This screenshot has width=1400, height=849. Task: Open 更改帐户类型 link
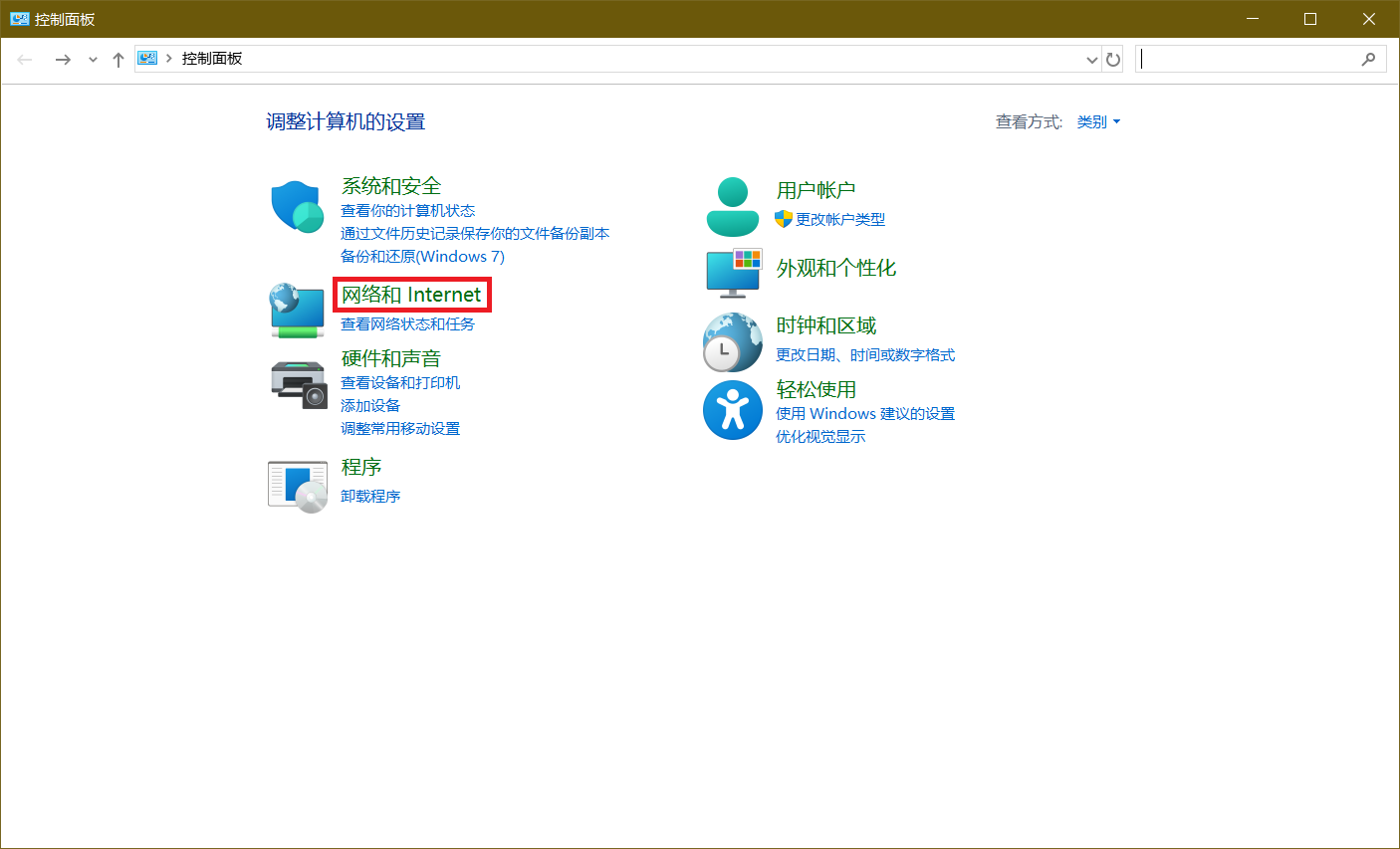[x=839, y=220]
